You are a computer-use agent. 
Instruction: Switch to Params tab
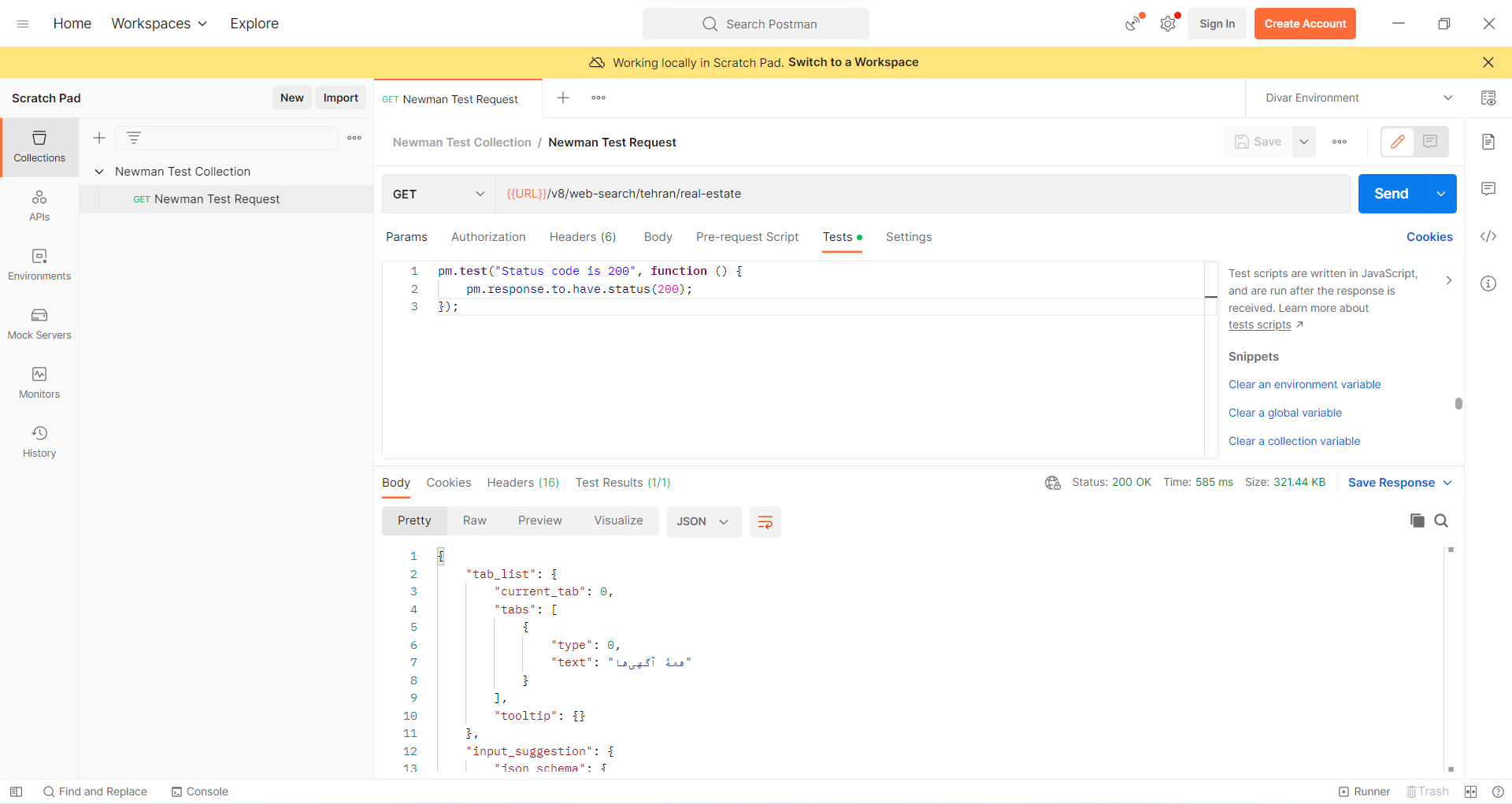click(406, 237)
